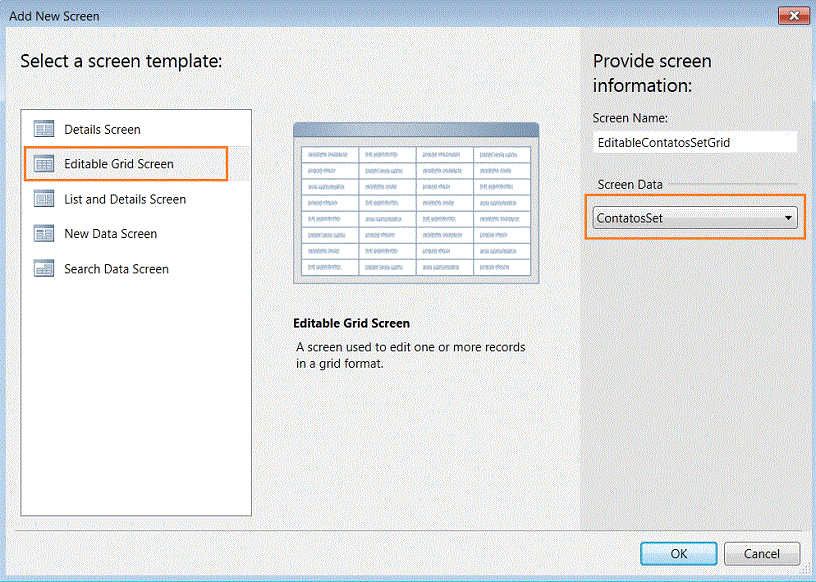Choose the Editable Grid Screen label
The image size is (816, 582).
click(119, 164)
